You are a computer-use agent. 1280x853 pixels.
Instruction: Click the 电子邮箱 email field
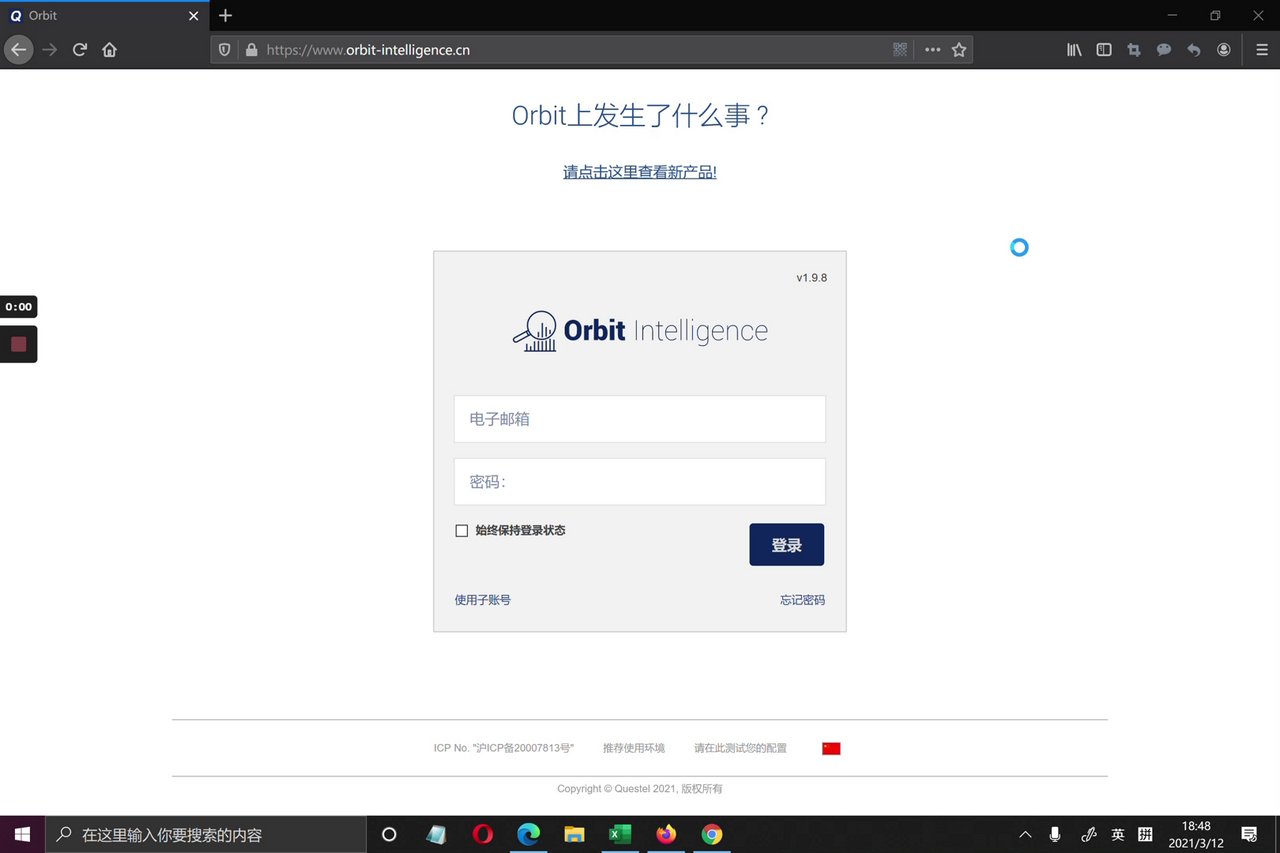pyautogui.click(x=640, y=419)
